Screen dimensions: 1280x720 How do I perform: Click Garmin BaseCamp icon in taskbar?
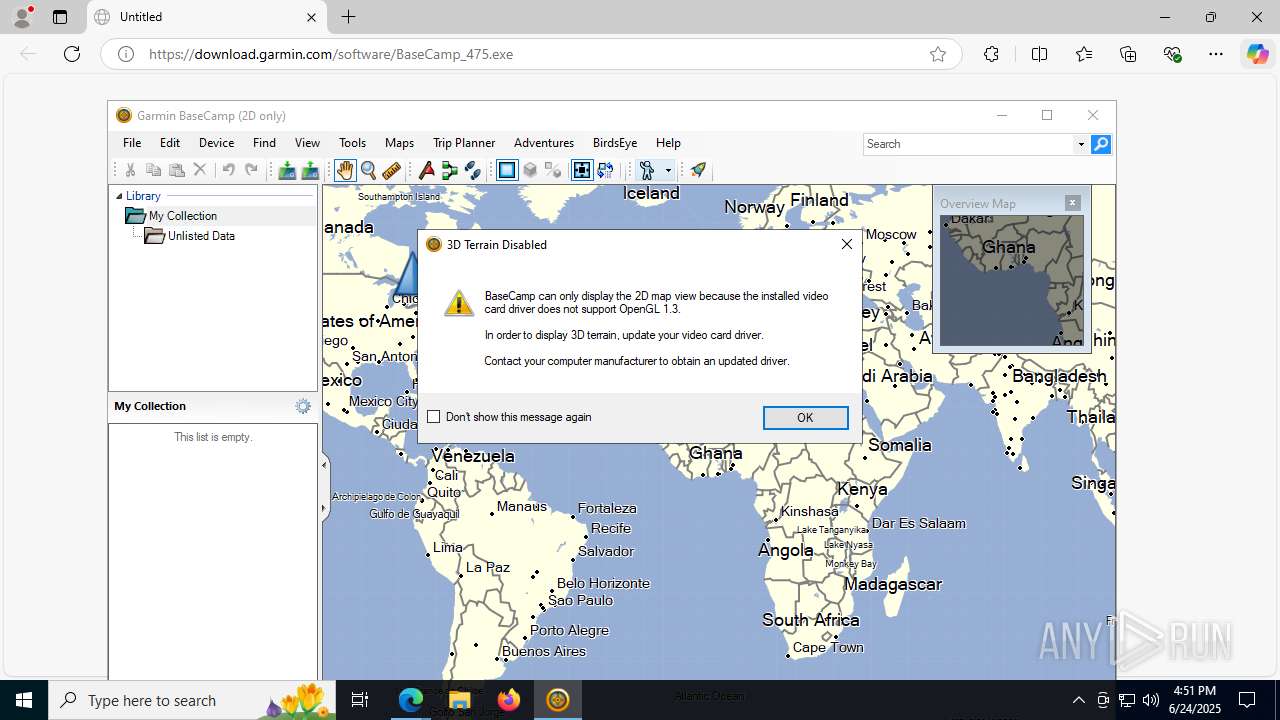point(557,700)
